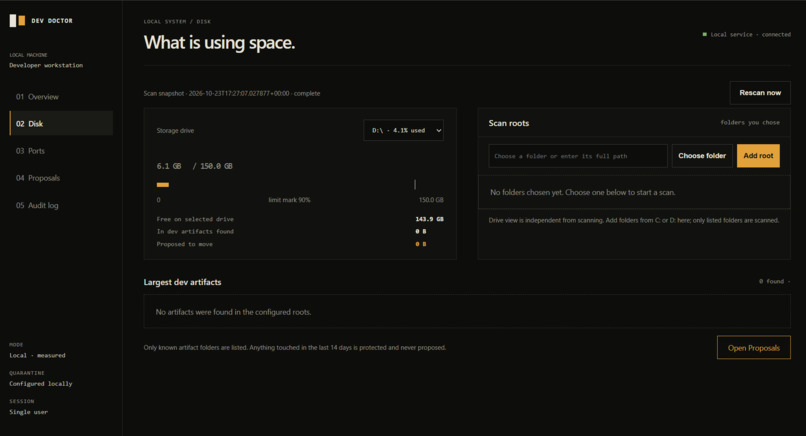Screen dimensions: 806x436
Task: Click the 'Largest dev artifacts' heading
Action: click(182, 282)
